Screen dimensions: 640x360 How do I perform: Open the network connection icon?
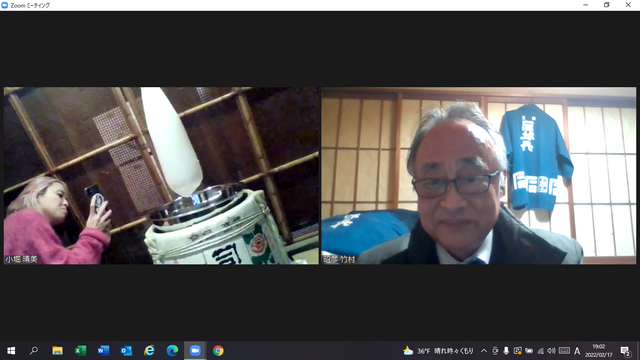(x=540, y=351)
